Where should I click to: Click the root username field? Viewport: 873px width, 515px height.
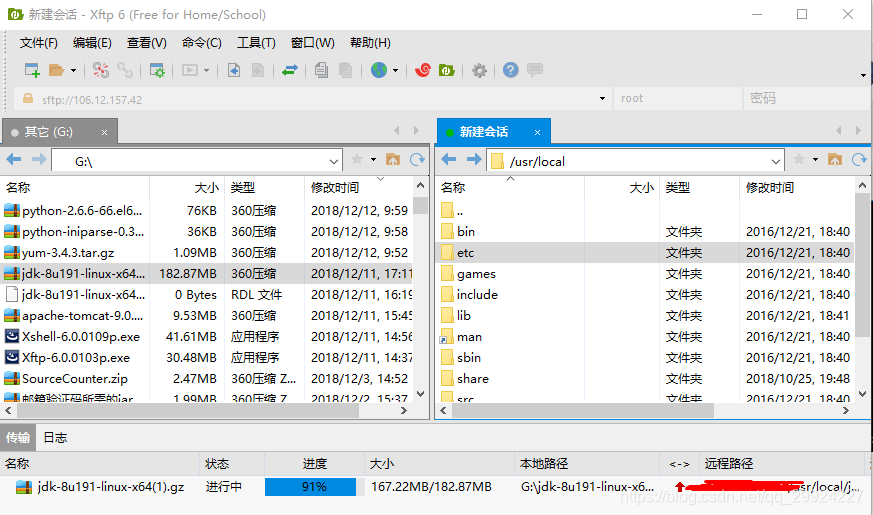click(678, 99)
